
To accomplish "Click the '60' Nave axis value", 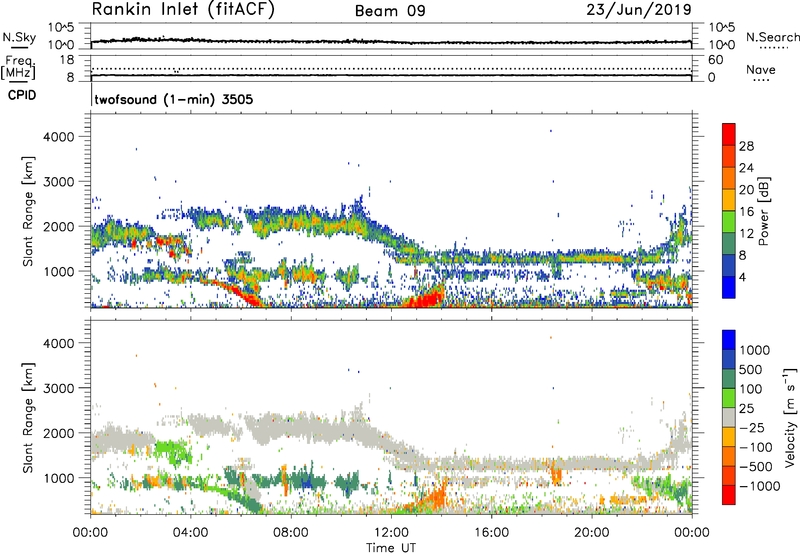I will pyautogui.click(x=715, y=60).
